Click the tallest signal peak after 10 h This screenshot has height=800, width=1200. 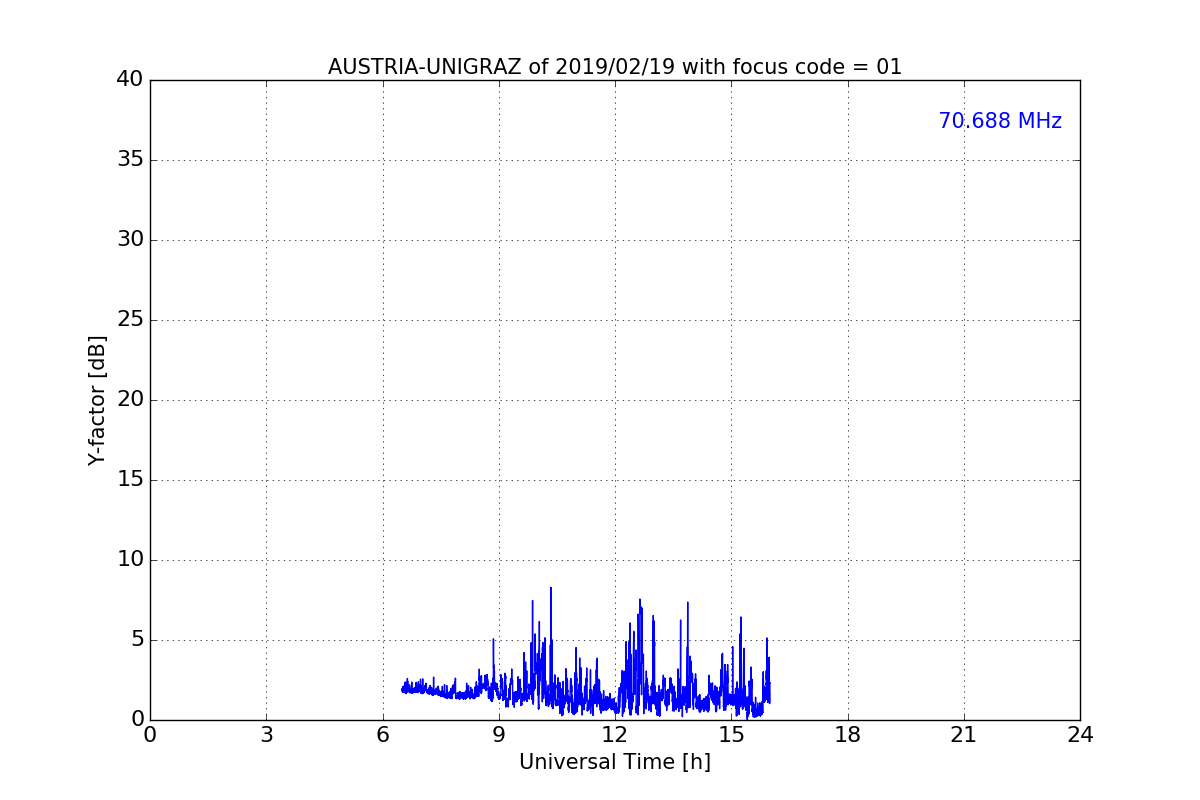[x=550, y=589]
